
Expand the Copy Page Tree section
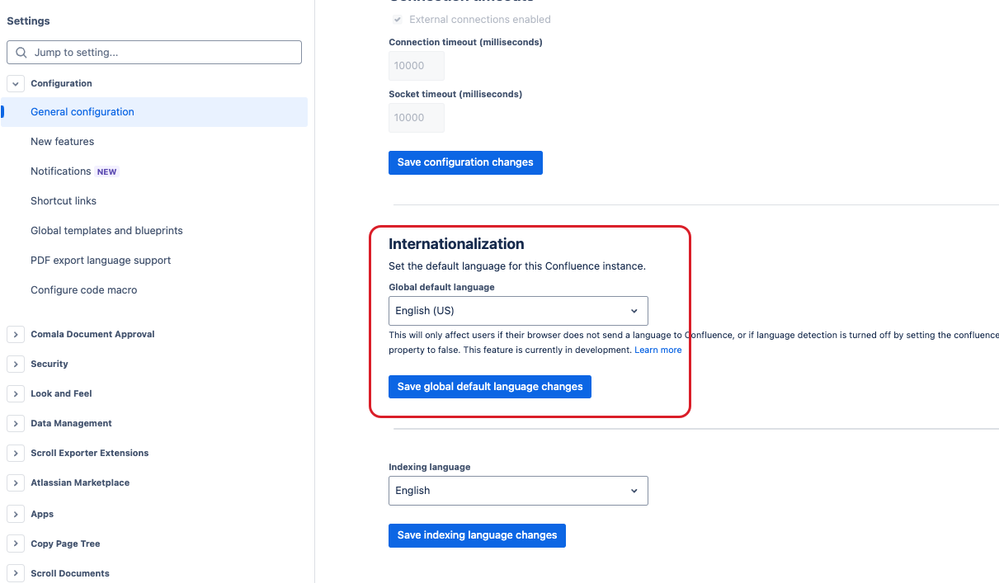(16, 543)
